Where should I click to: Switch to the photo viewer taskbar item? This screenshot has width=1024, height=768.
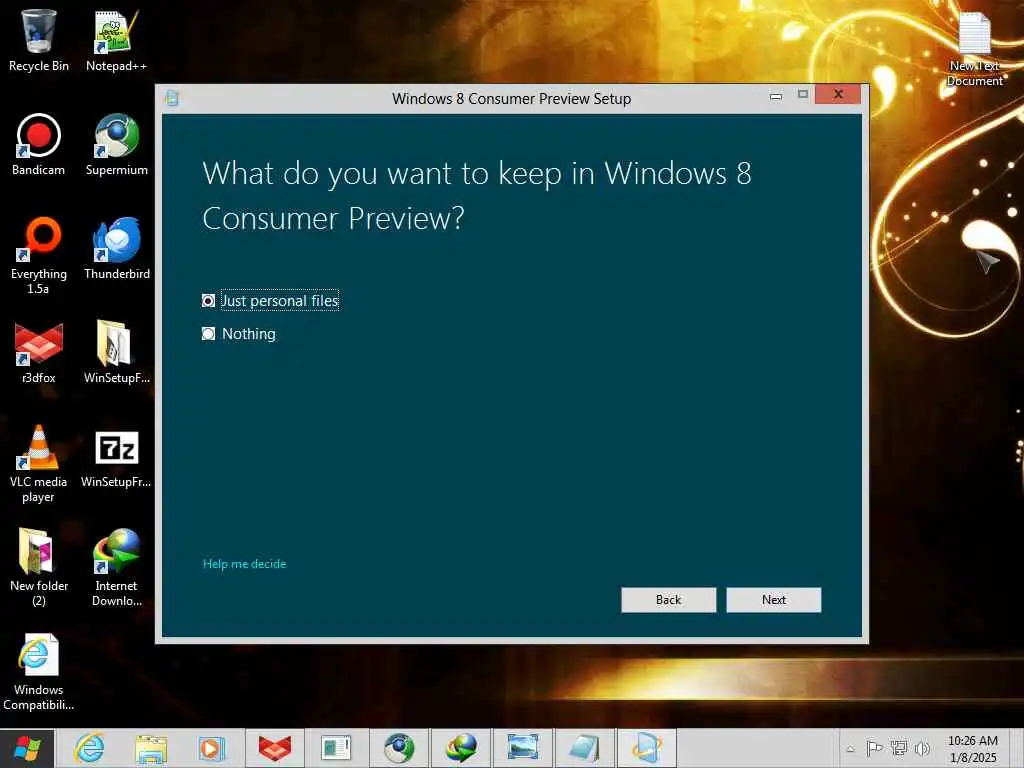point(522,748)
